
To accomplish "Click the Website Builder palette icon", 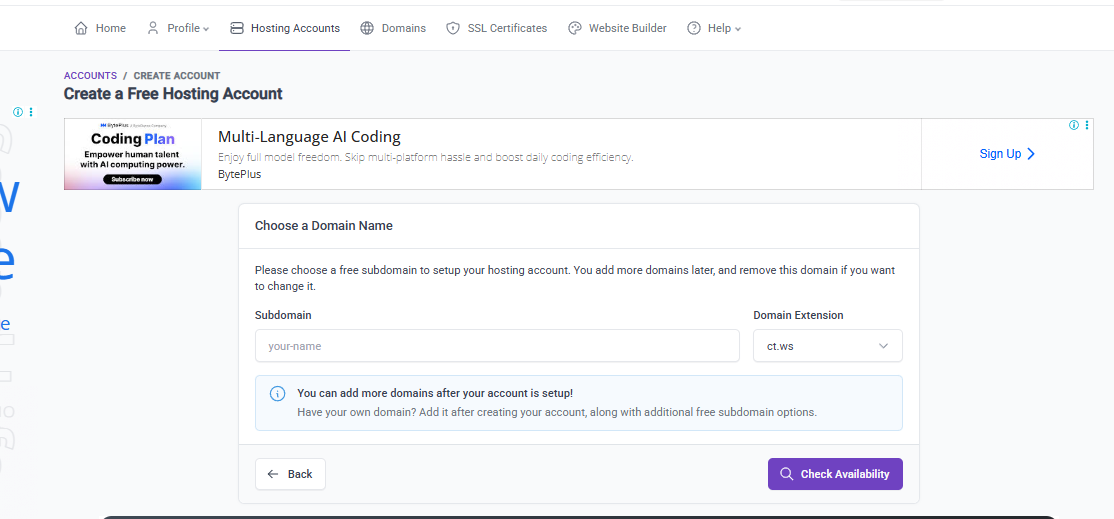I will tap(575, 28).
